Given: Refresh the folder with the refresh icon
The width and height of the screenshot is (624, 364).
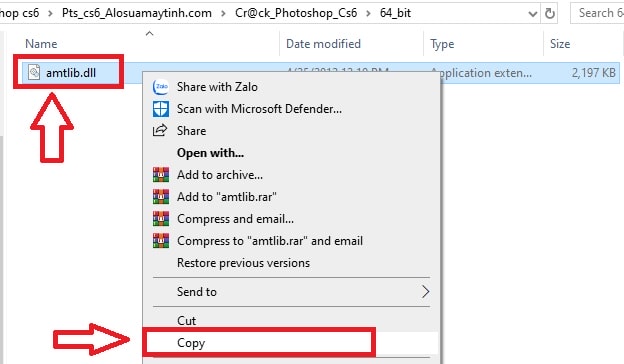Looking at the screenshot, I should tap(550, 14).
